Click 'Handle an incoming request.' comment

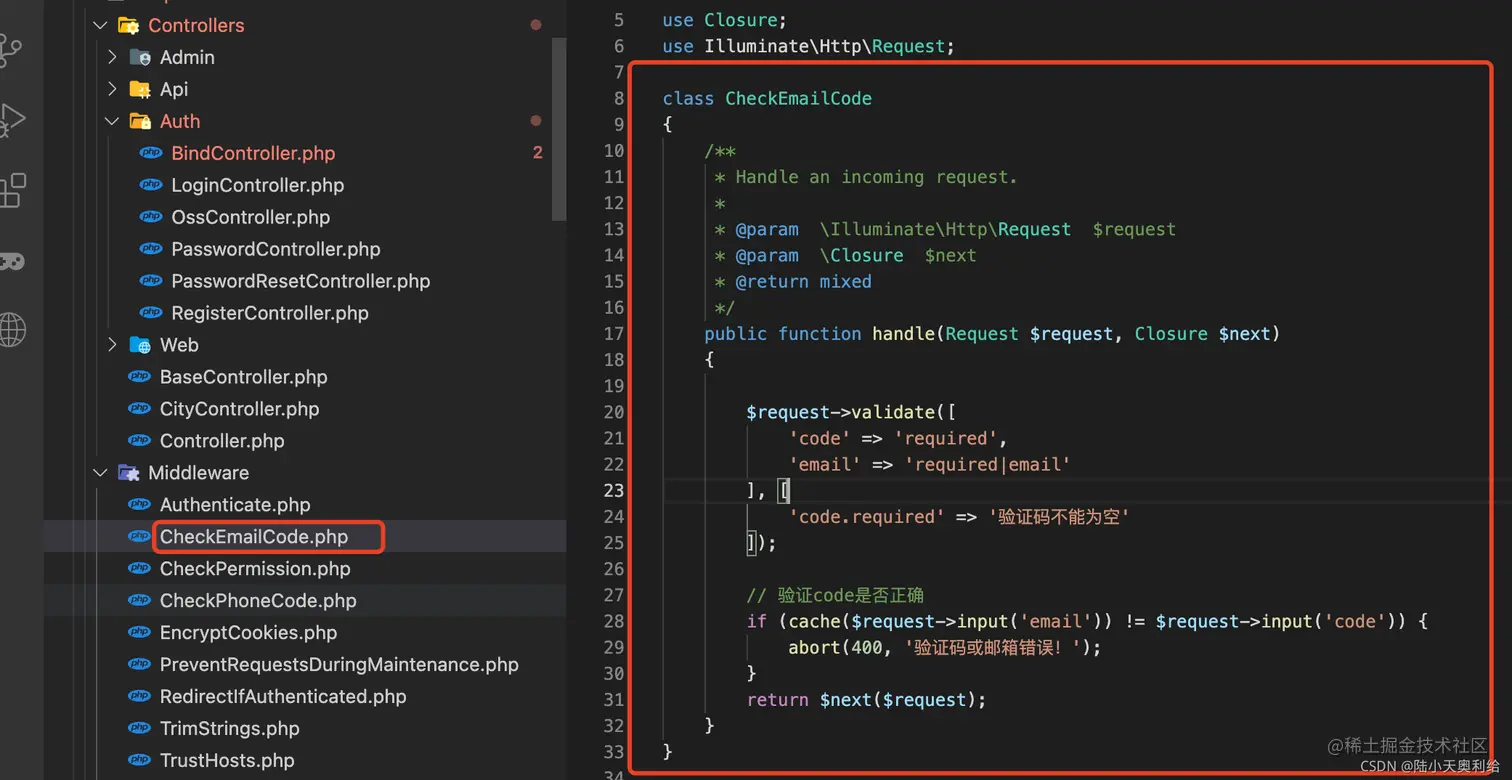[876, 177]
